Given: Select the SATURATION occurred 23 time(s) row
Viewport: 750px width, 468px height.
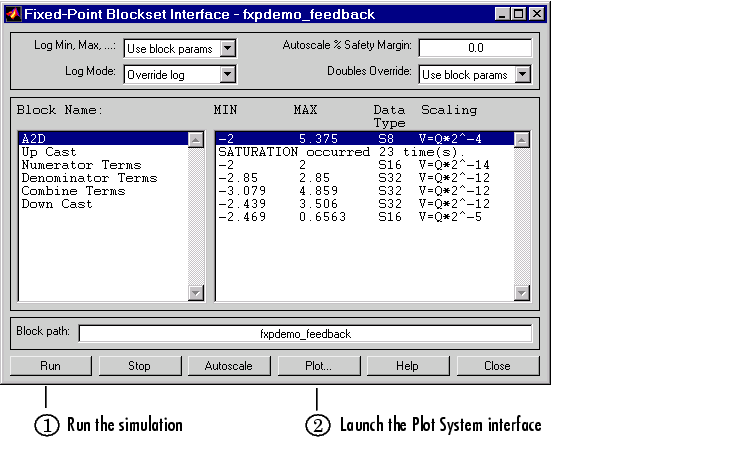Looking at the screenshot, I should click(x=364, y=152).
